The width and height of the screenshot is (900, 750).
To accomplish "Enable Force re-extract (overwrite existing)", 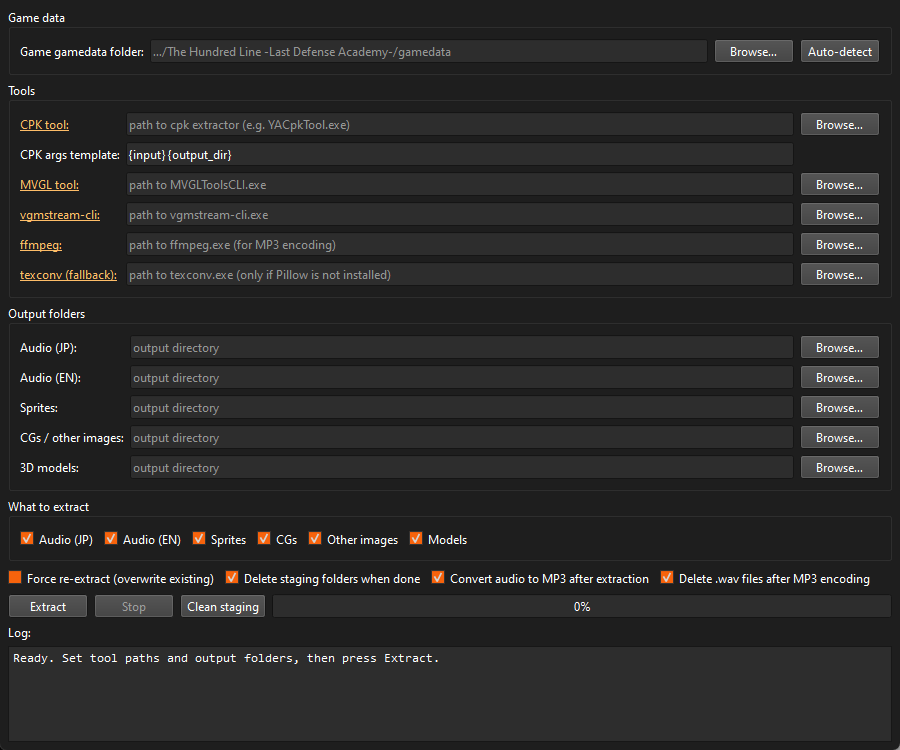I will 15,577.
